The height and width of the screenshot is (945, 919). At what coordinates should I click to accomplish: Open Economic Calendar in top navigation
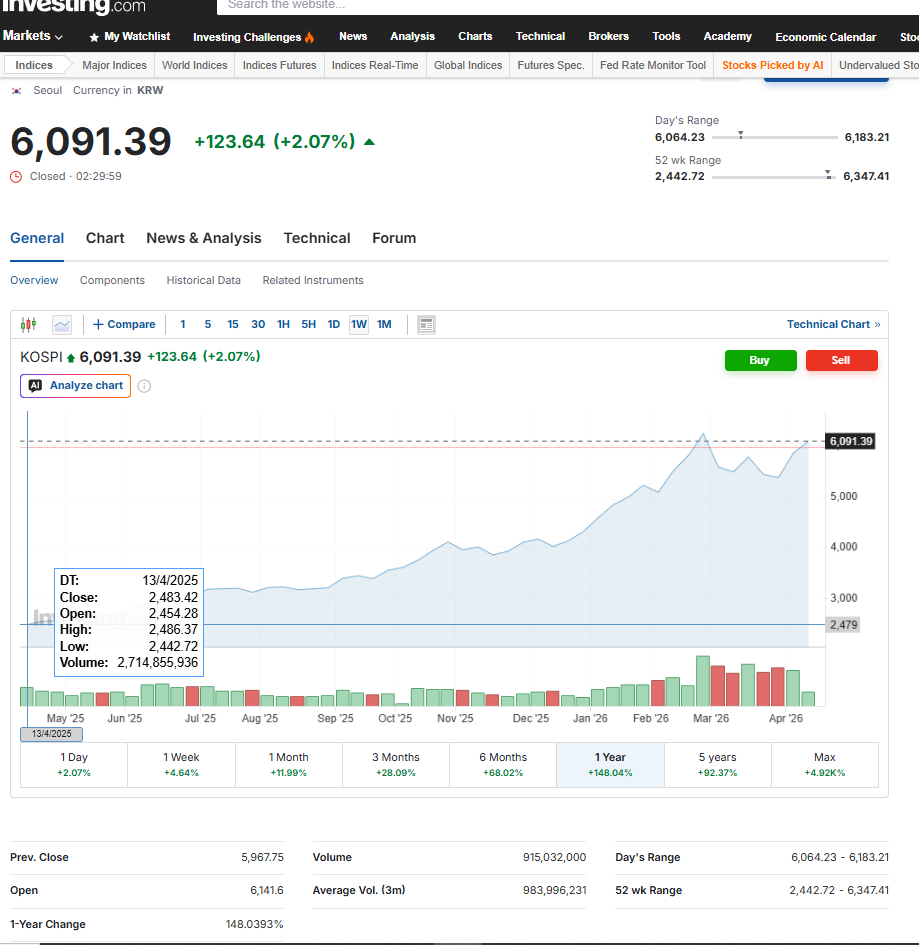point(826,37)
